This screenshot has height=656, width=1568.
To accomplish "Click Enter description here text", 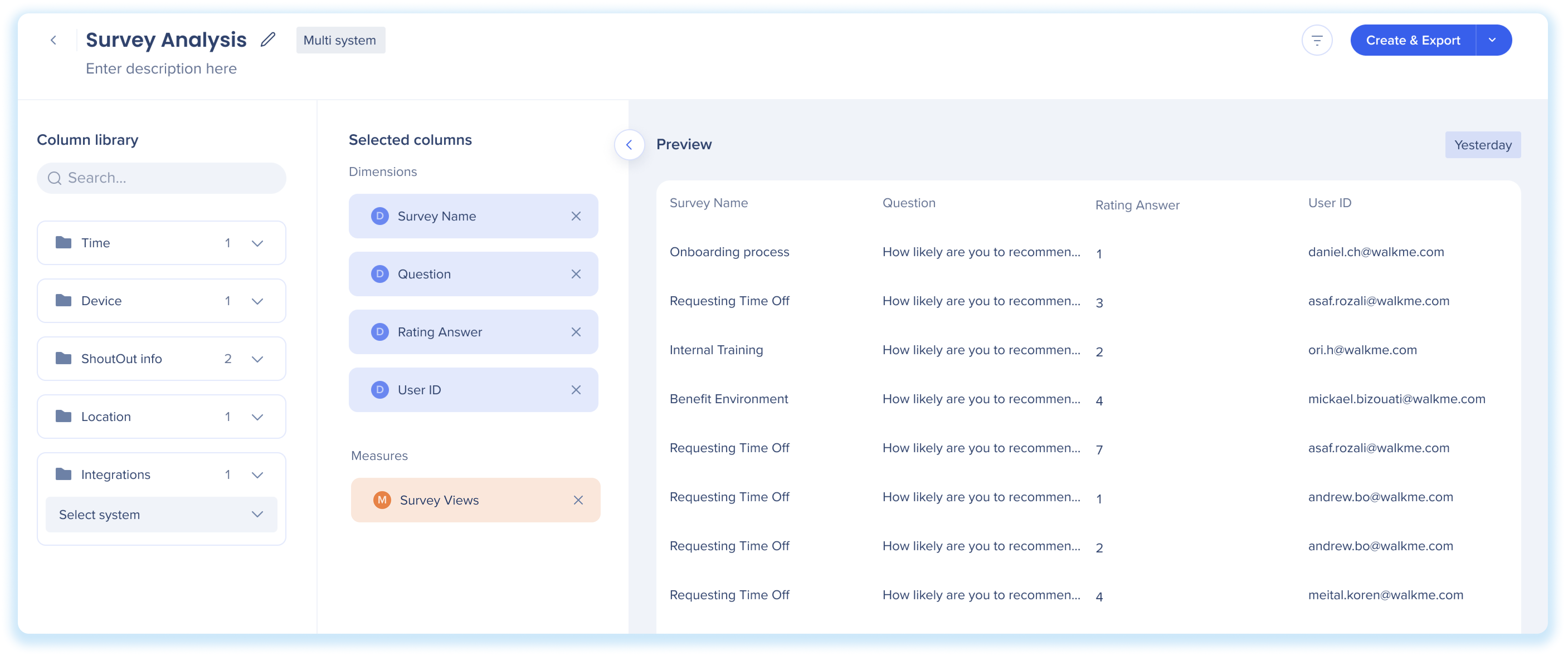I will 161,68.
